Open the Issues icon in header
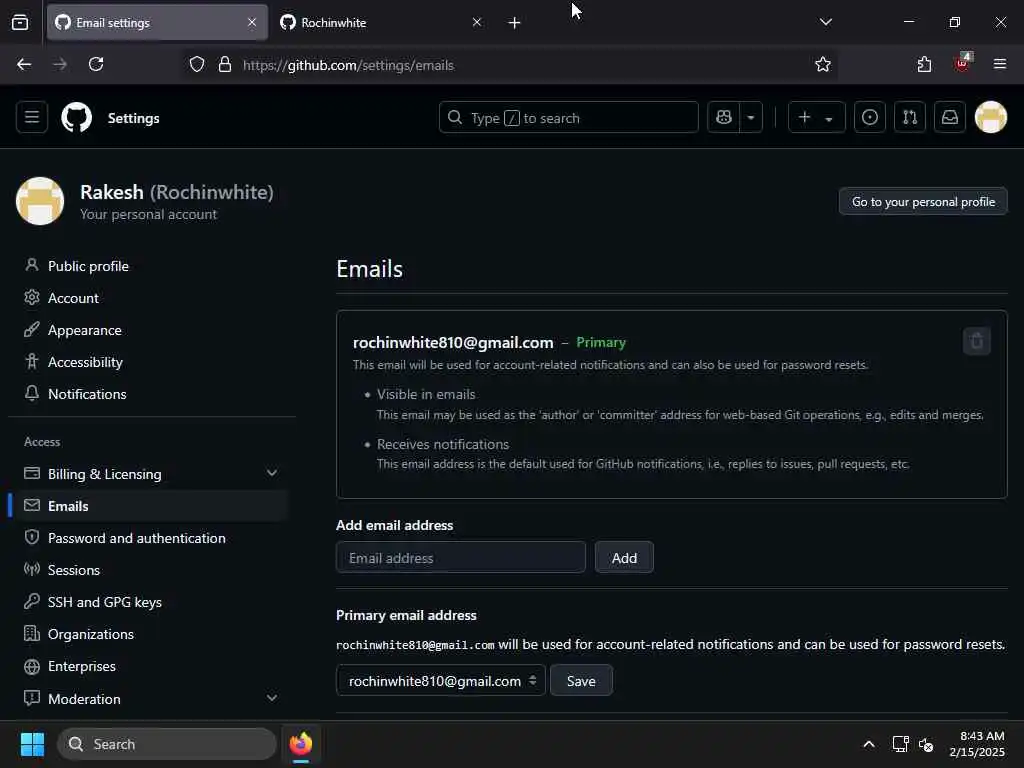Screen dimensions: 1024x768 tap(870, 118)
